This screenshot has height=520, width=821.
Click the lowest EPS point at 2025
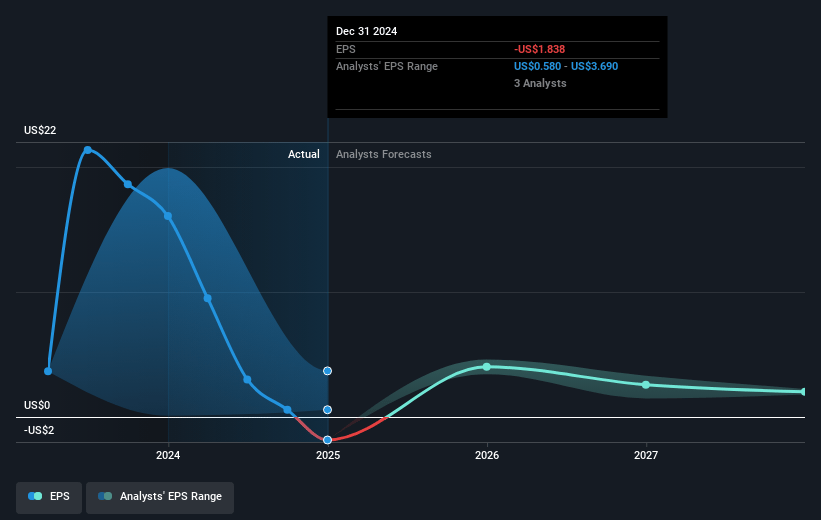(327, 440)
